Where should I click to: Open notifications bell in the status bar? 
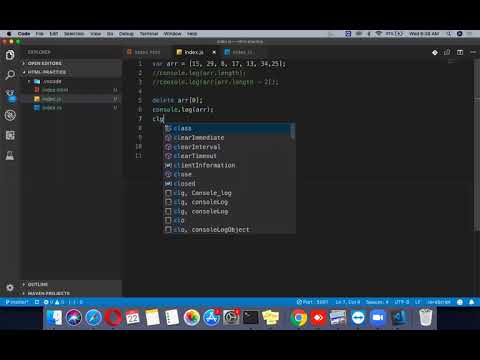click(472, 302)
